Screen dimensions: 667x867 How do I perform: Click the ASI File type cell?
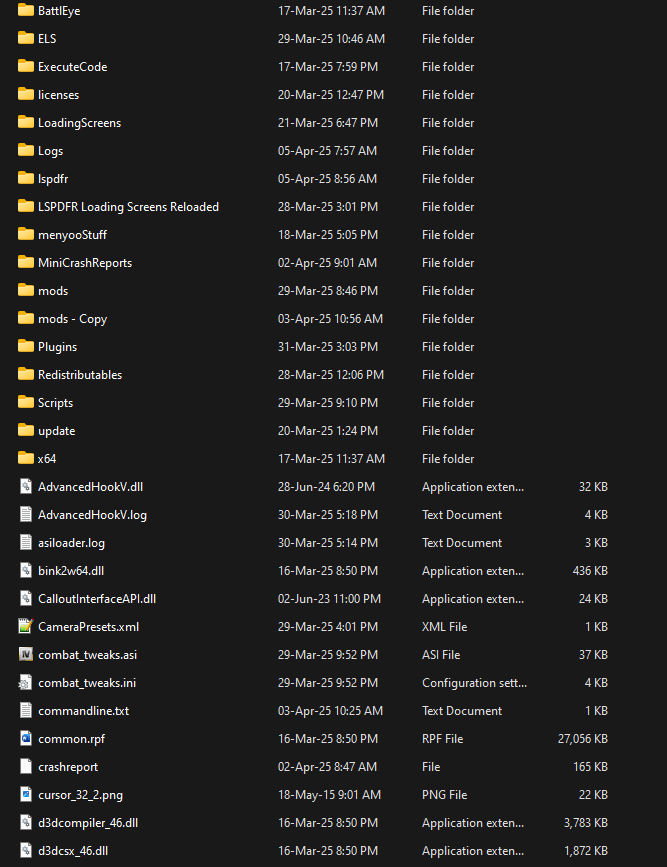[x=441, y=655]
